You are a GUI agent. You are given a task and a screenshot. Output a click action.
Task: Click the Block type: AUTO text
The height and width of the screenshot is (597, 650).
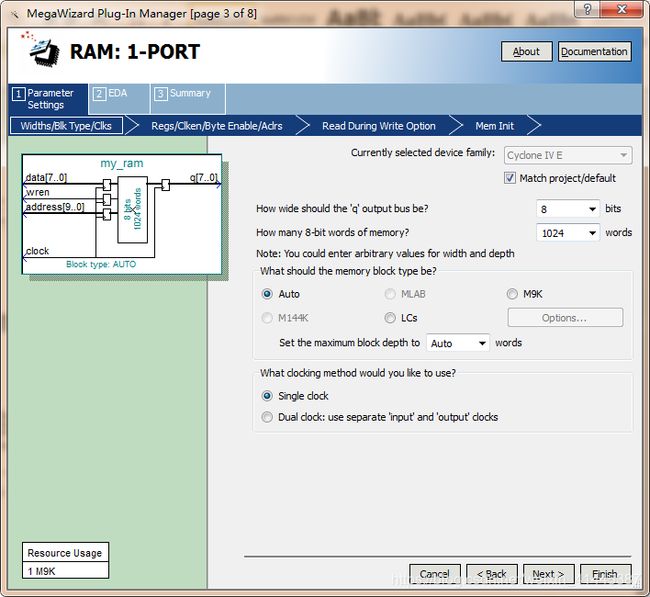101,264
